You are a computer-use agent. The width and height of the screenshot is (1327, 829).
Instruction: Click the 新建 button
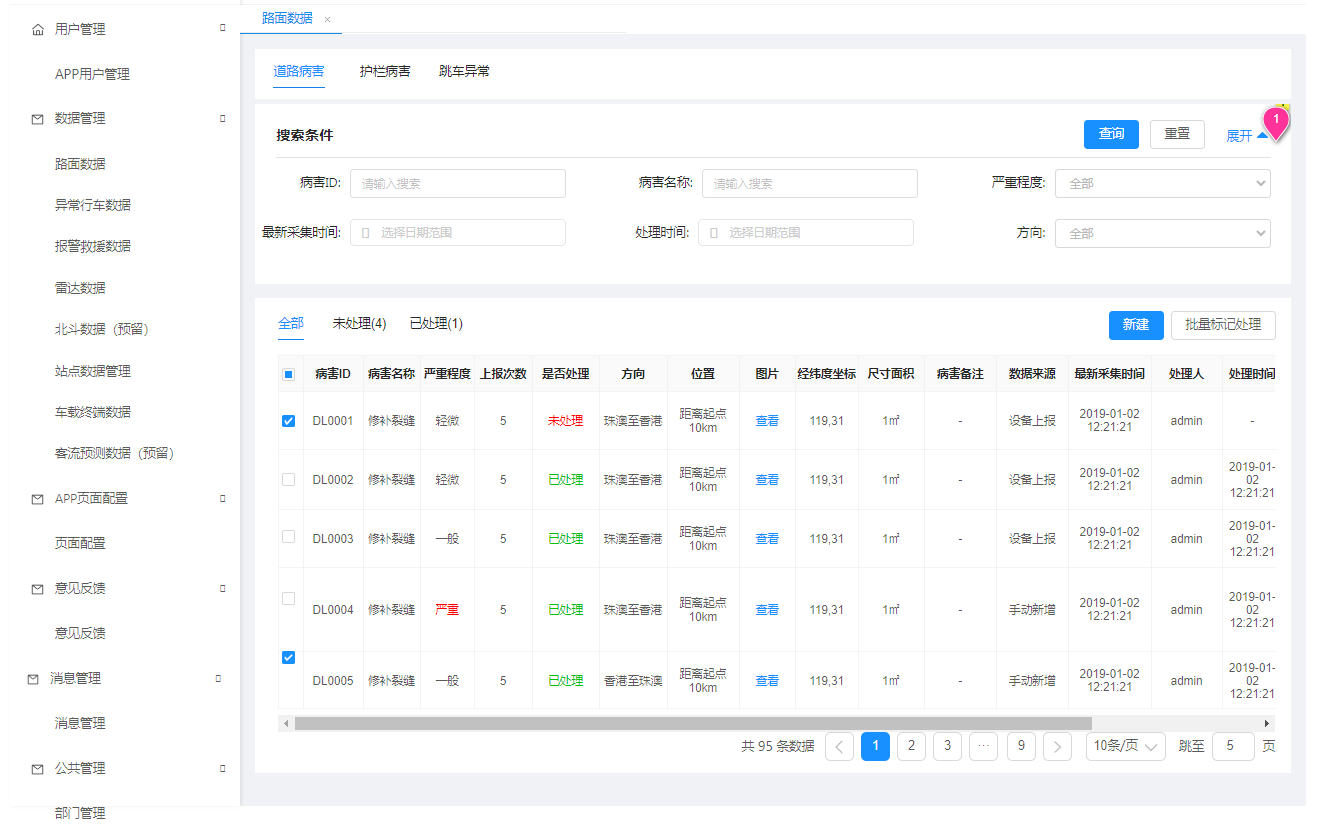coord(1136,325)
